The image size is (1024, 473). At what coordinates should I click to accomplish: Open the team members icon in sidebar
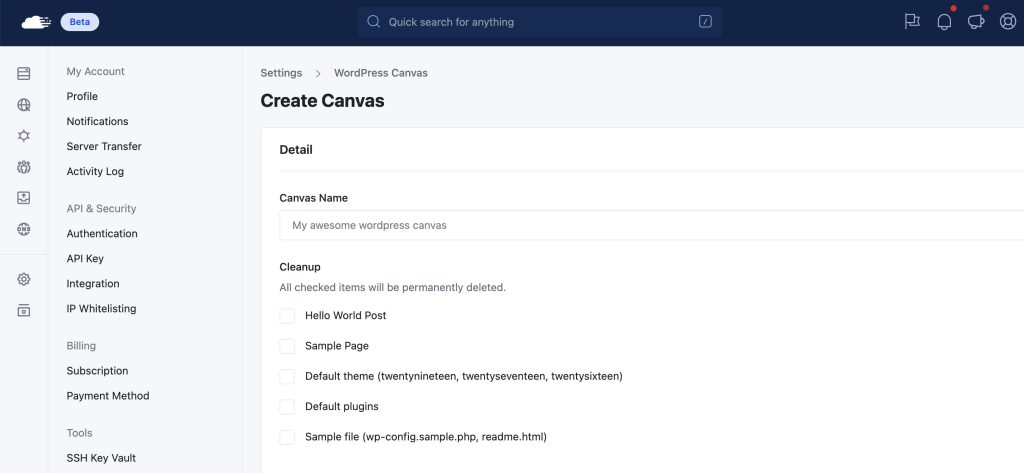pos(24,167)
